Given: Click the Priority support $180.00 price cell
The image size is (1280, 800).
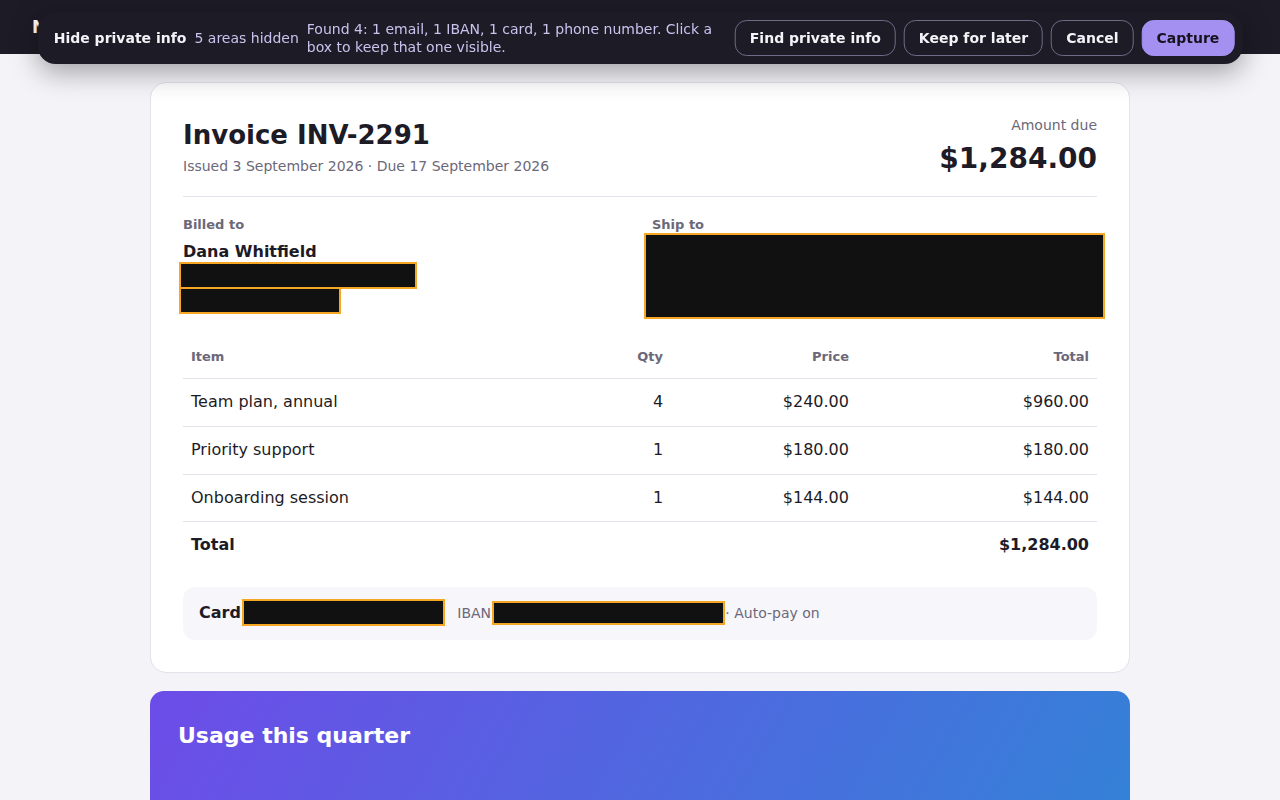Looking at the screenshot, I should click(x=816, y=450).
